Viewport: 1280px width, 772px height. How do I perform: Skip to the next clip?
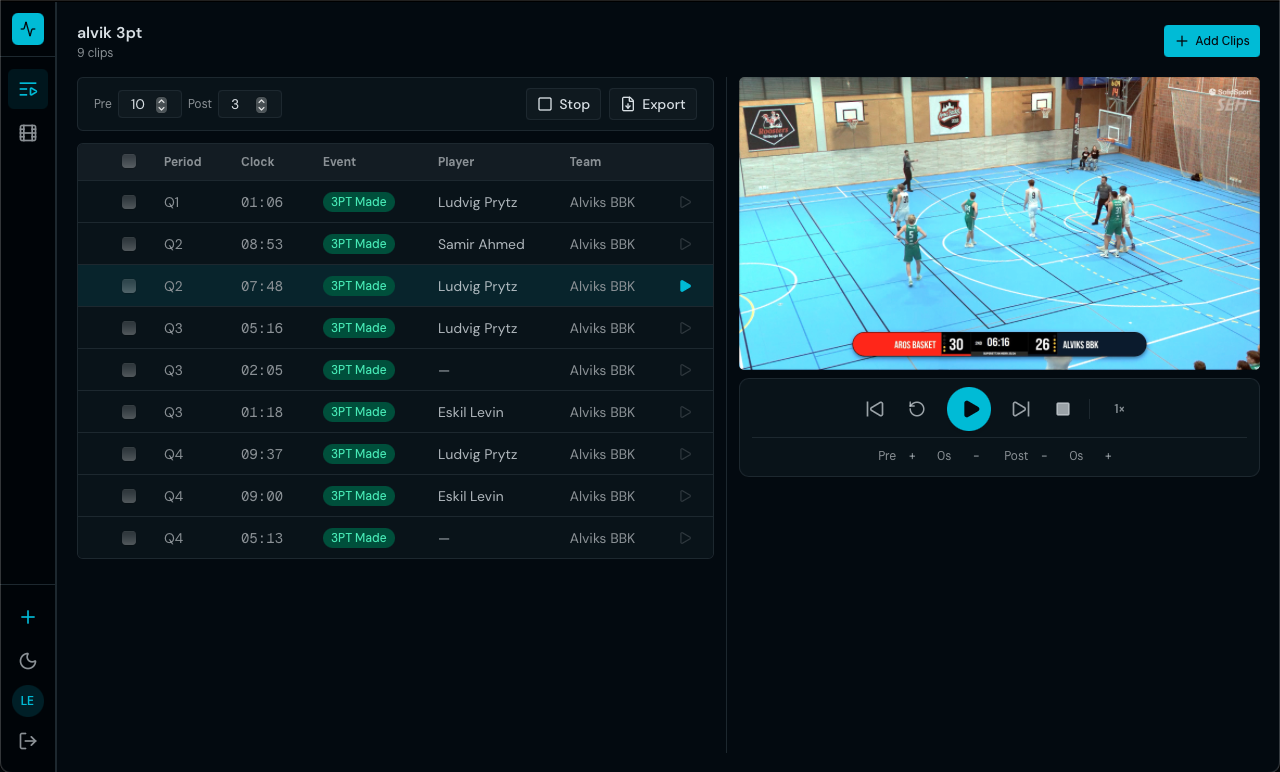point(1020,408)
